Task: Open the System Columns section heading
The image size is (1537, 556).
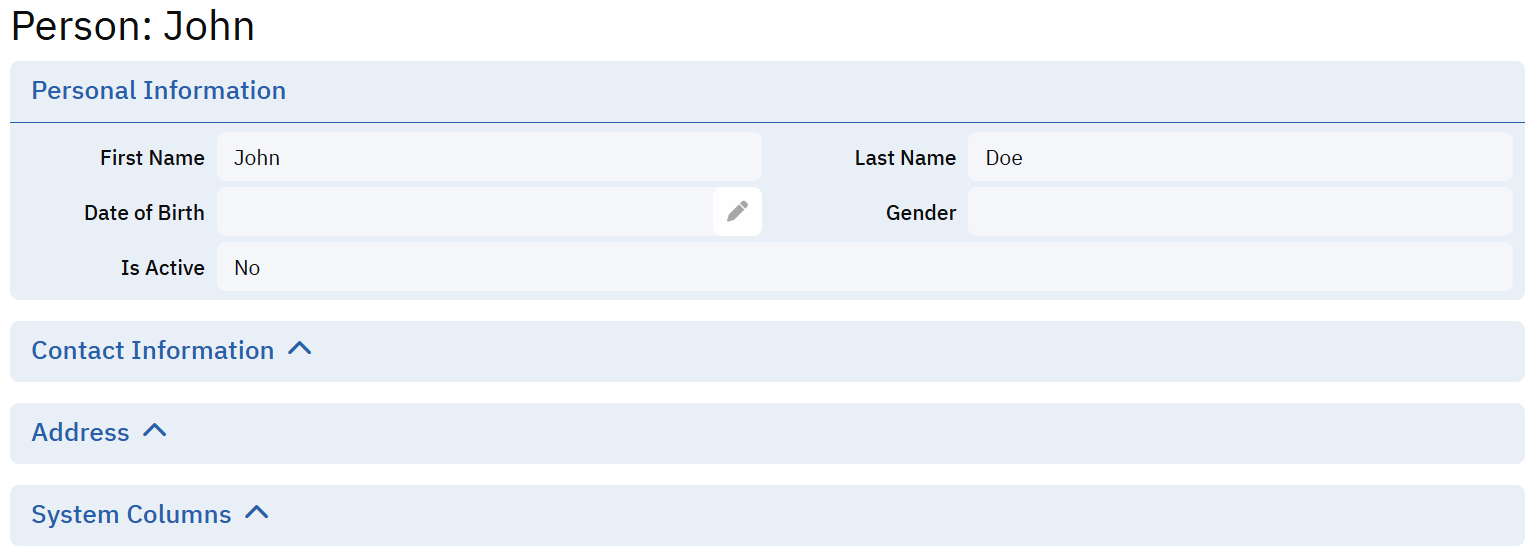Action: click(131, 515)
